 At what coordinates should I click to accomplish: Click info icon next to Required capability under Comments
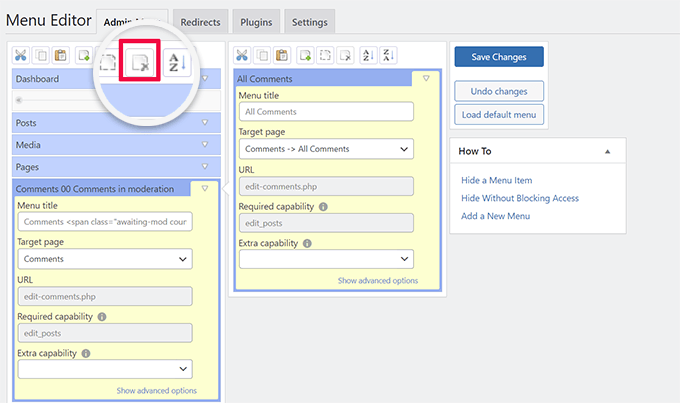(102, 317)
